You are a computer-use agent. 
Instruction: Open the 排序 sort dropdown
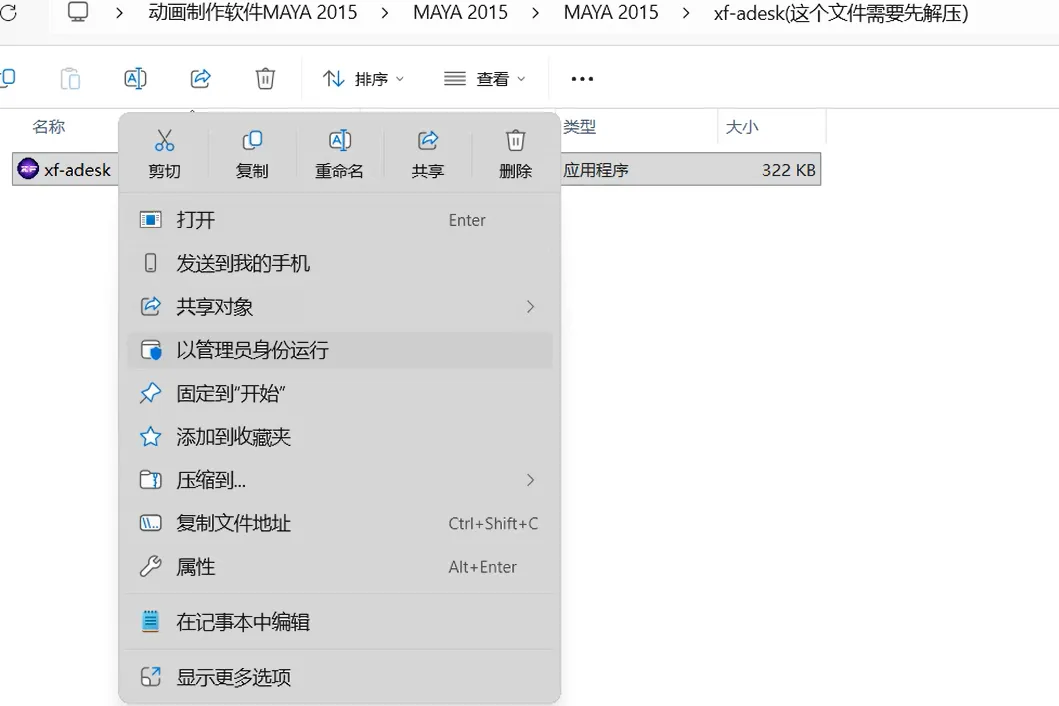click(x=363, y=79)
